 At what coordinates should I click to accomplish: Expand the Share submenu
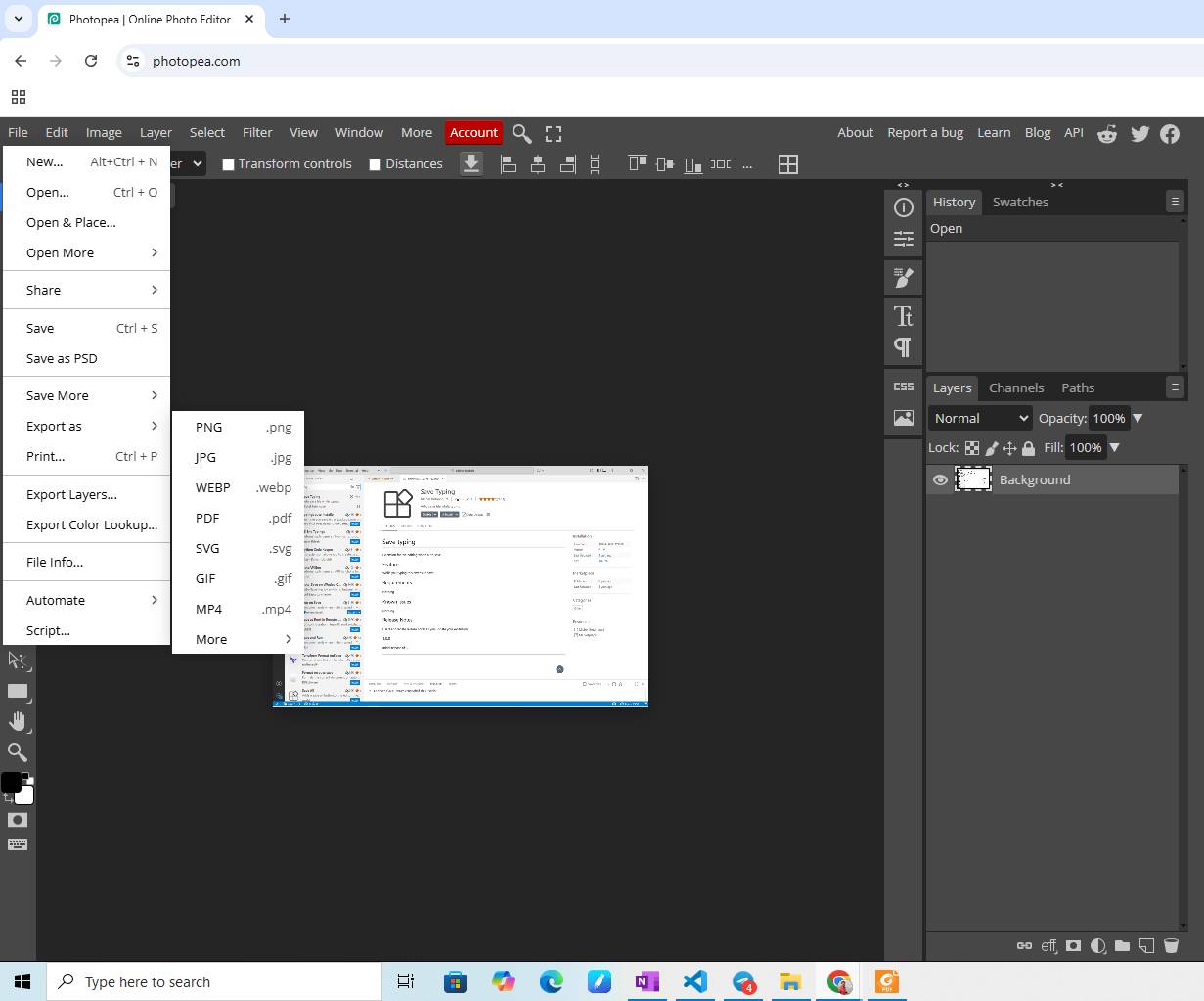tap(86, 290)
